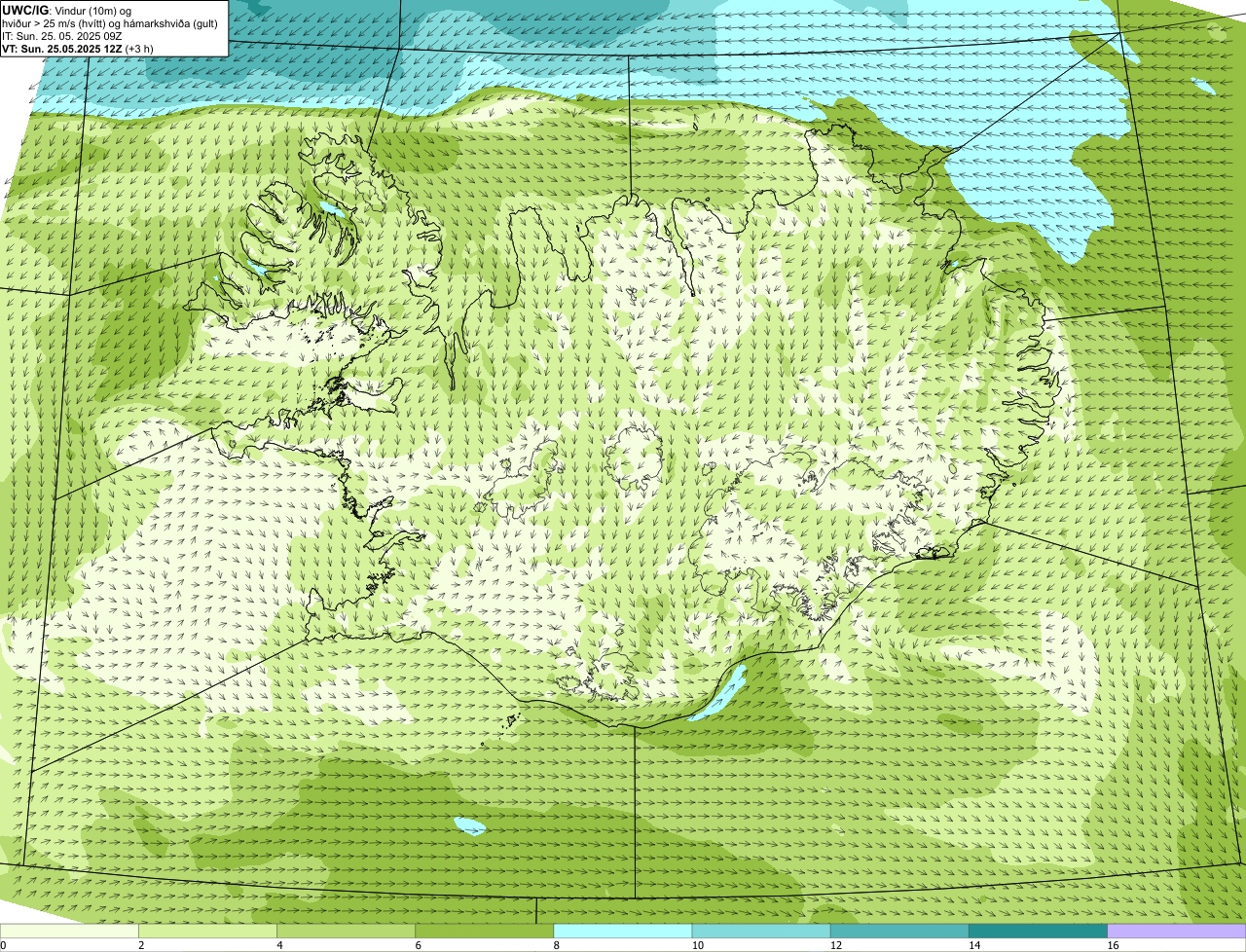The height and width of the screenshot is (952, 1246).
Task: Click the legend scale label "4"
Action: [x=279, y=945]
